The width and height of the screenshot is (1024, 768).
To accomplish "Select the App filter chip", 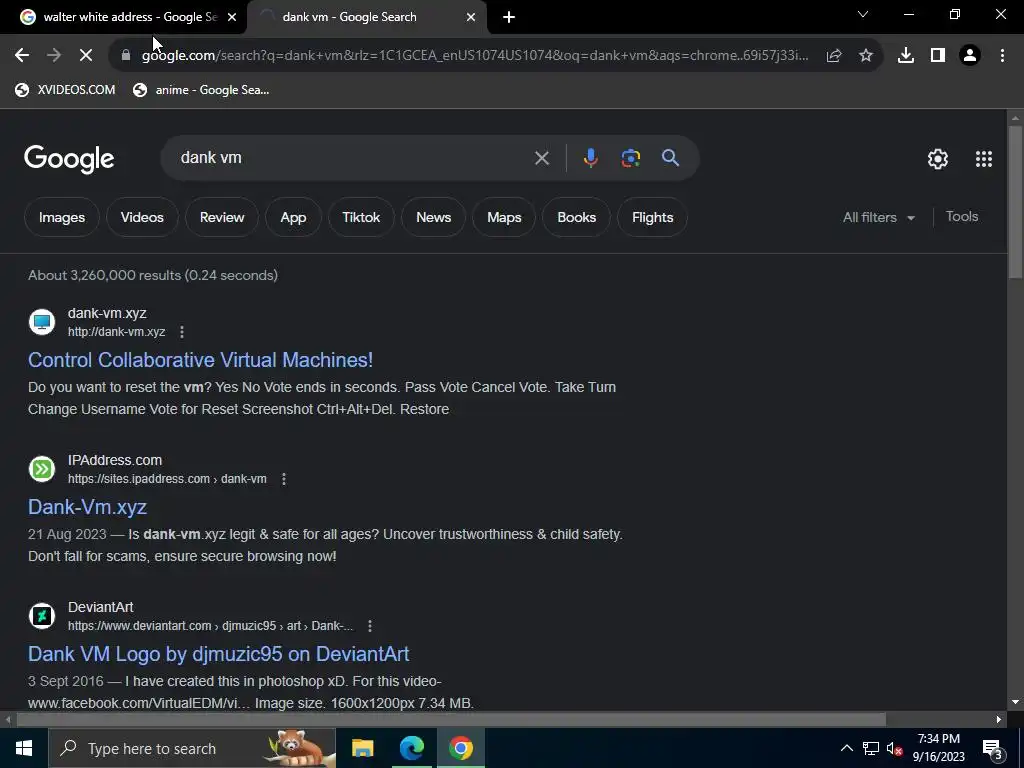I will [293, 217].
